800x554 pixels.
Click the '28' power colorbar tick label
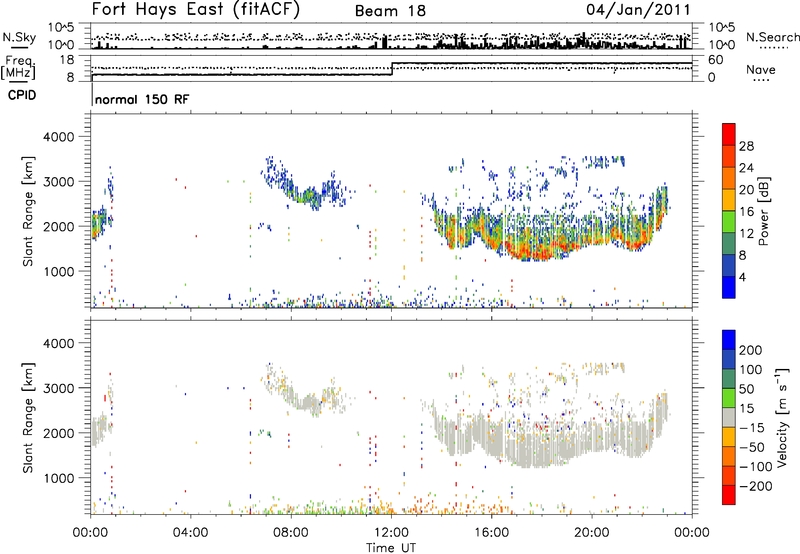pos(746,146)
